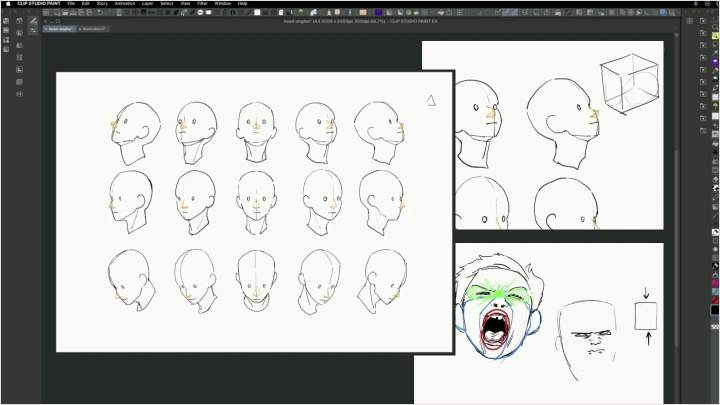The image size is (720, 405).
Task: Click the Undo arrow in the command bar
Action: pyautogui.click(x=100, y=12)
